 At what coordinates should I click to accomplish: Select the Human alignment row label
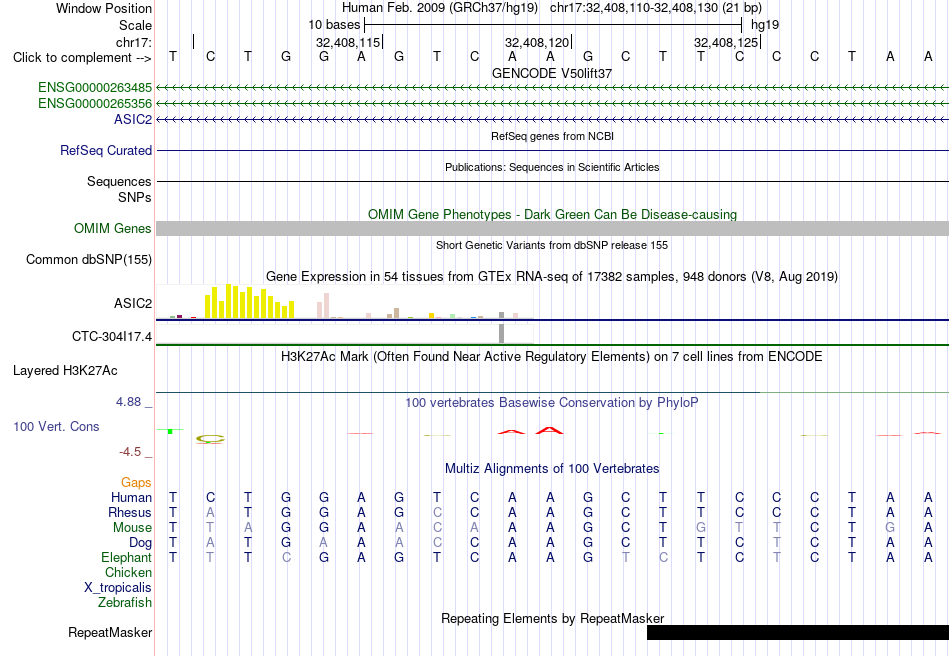131,497
